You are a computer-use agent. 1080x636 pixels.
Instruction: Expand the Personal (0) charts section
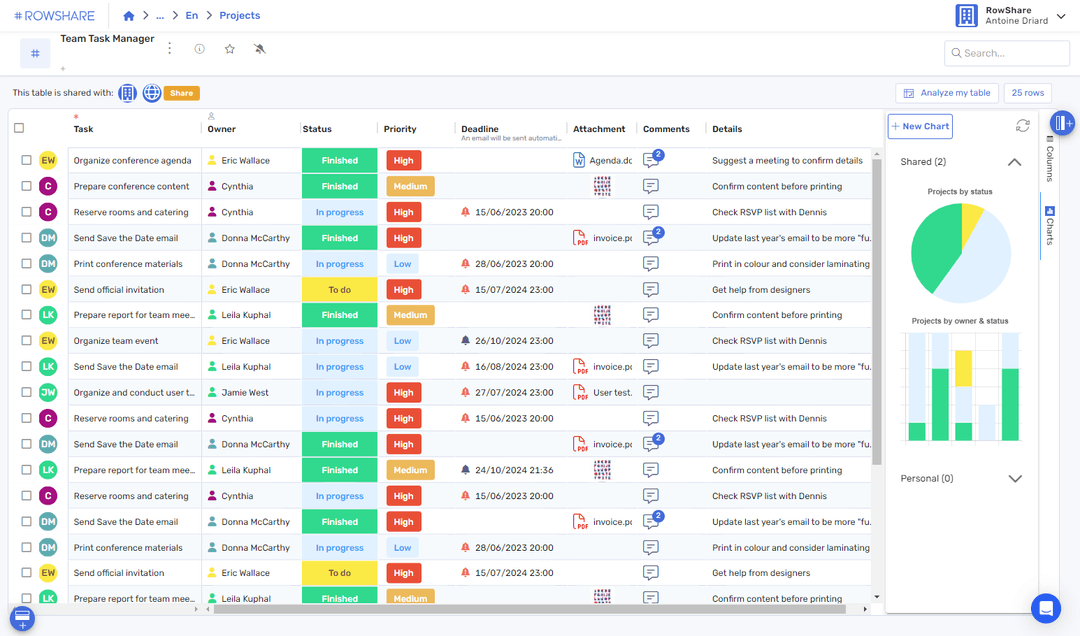click(1015, 478)
